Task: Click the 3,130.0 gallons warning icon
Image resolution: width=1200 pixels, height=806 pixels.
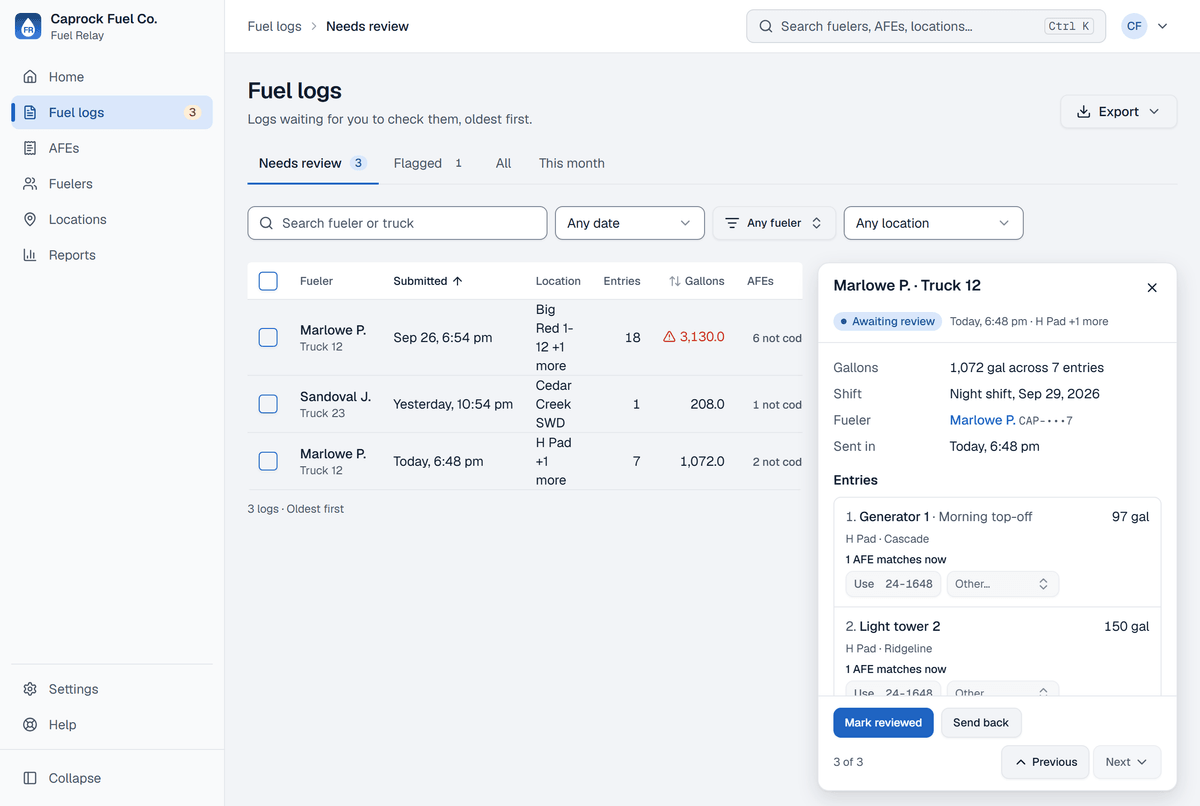Action: tap(669, 337)
